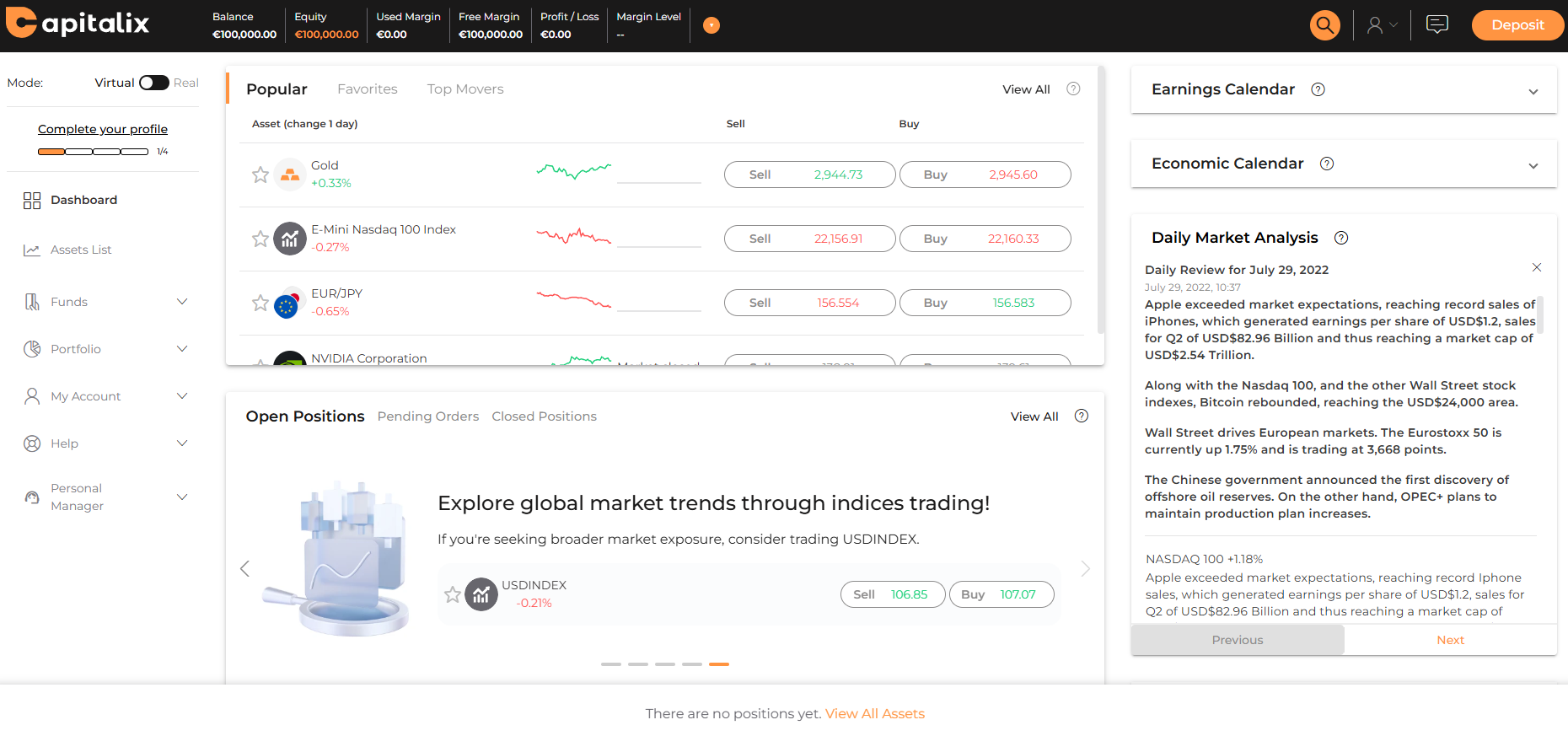Click the EUR/JPY flag icon

(287, 304)
